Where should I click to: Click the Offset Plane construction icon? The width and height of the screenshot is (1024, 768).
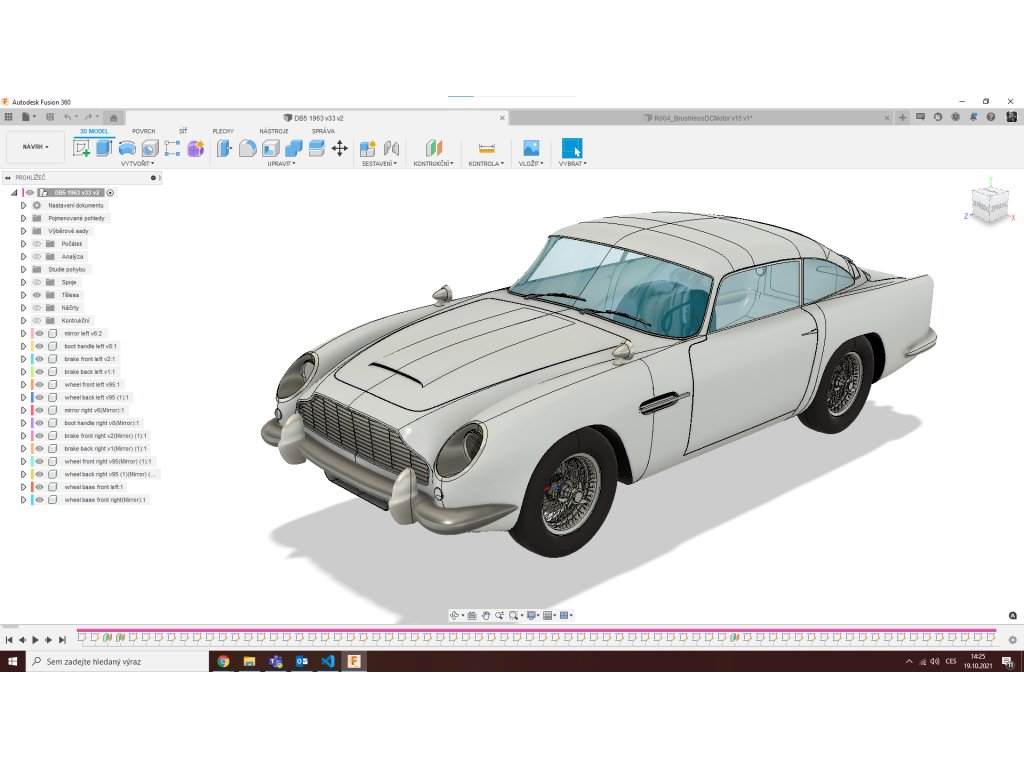434,148
